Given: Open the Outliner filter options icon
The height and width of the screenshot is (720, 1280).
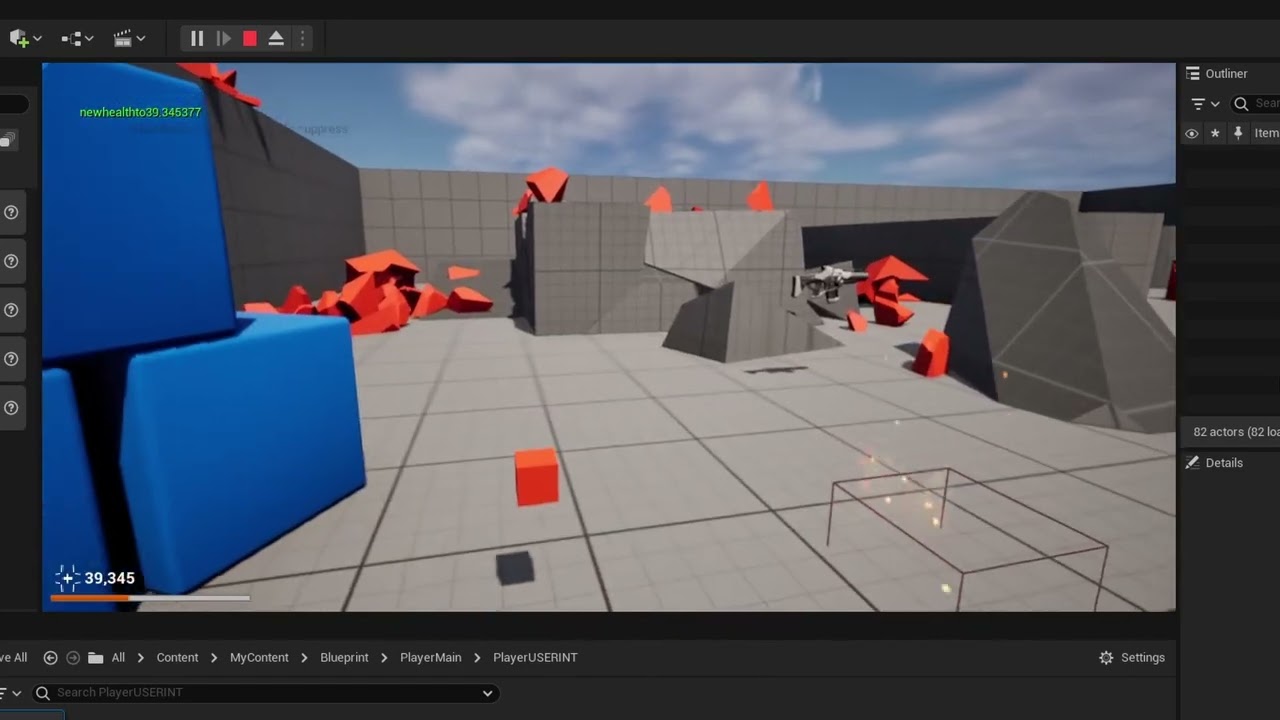Looking at the screenshot, I should pos(1198,104).
